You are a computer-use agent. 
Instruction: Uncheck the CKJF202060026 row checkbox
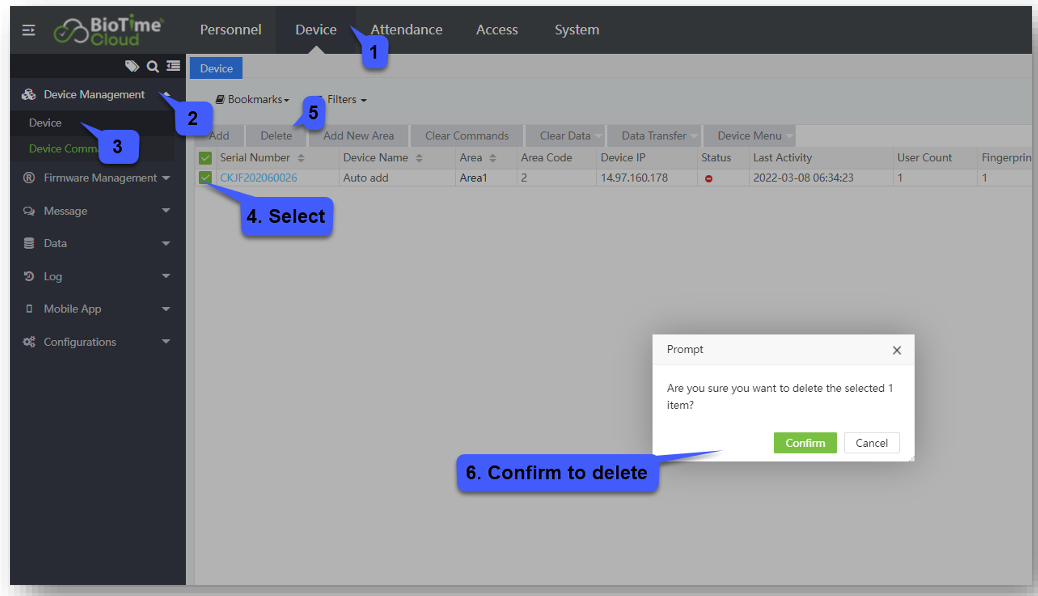point(205,178)
